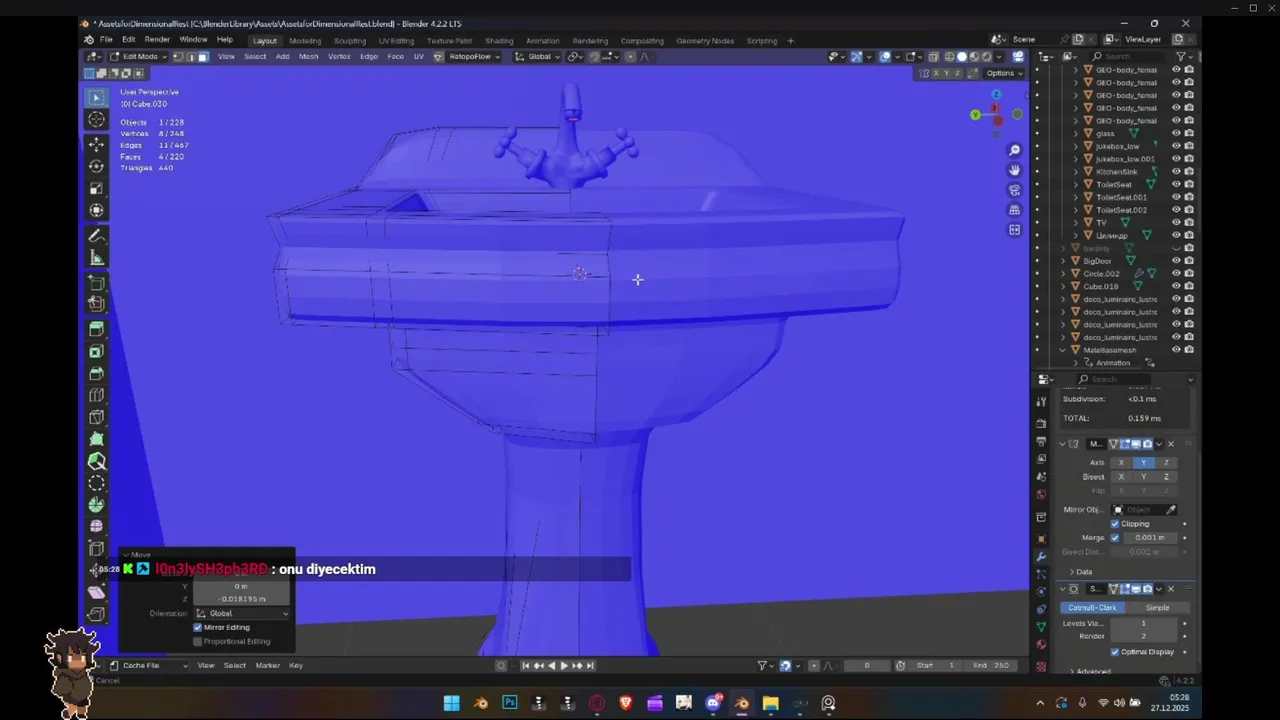This screenshot has height=720, width=1280.
Task: Disable render for ToiletSeat.001 camera icon
Action: tap(1189, 197)
